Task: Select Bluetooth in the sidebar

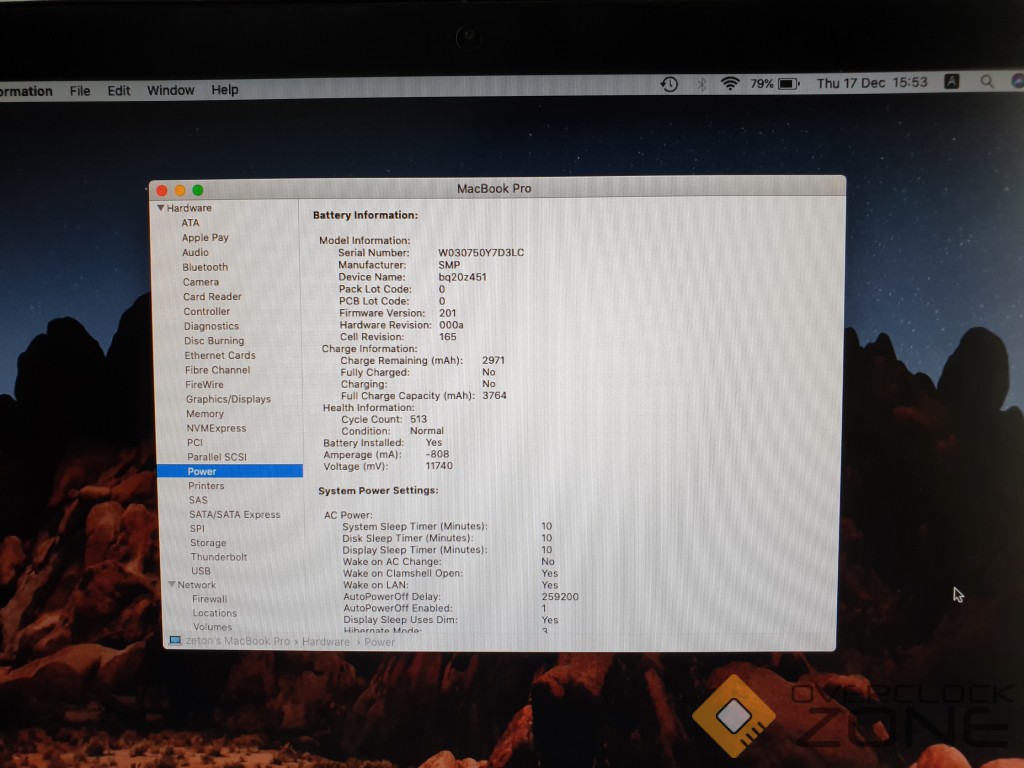Action: pos(205,267)
